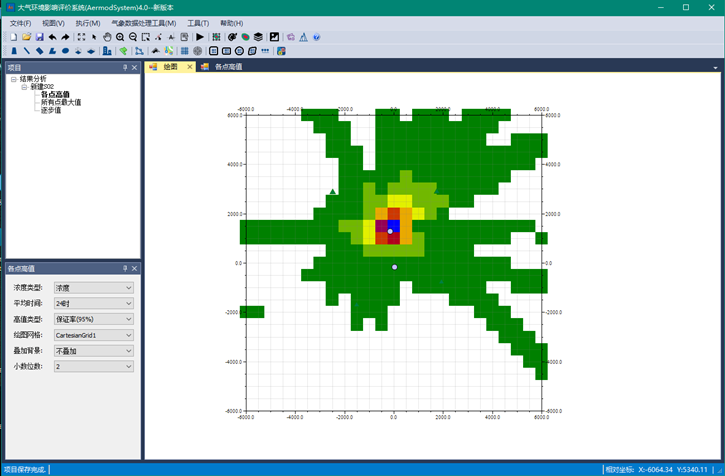
Task: Click the Open folder icon
Action: [26, 37]
